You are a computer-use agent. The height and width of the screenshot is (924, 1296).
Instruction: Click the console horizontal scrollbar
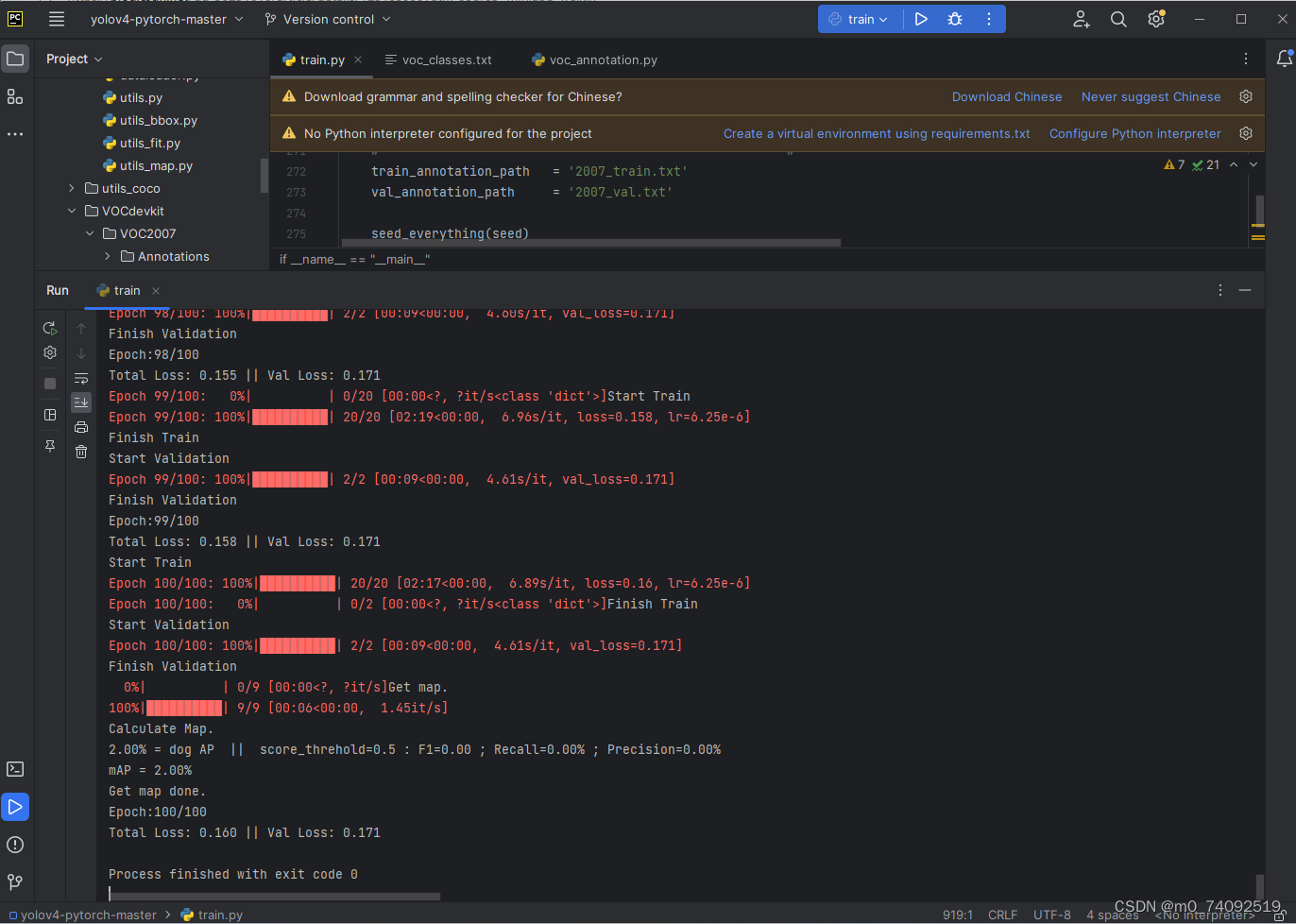click(275, 897)
